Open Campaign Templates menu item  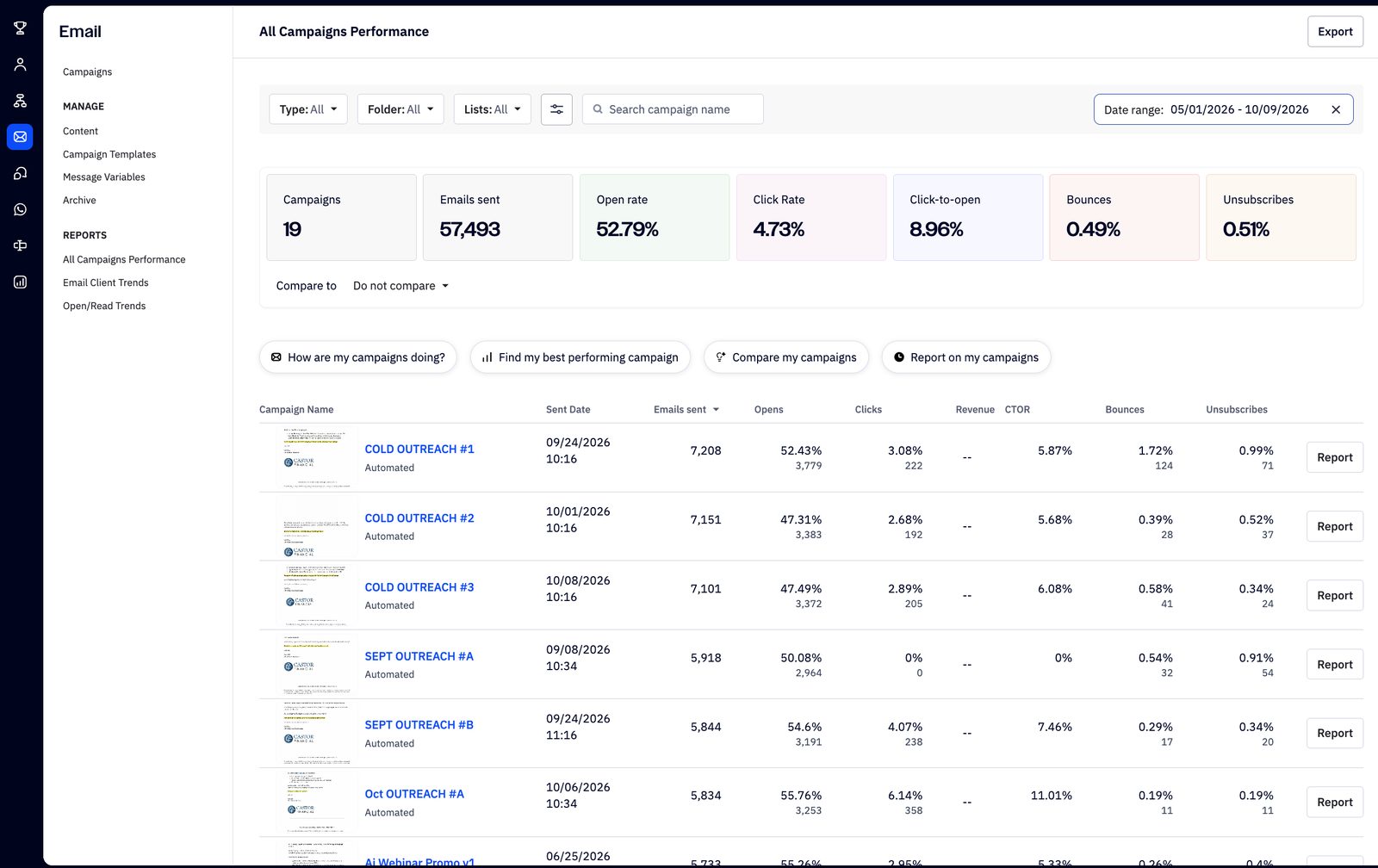pos(109,155)
